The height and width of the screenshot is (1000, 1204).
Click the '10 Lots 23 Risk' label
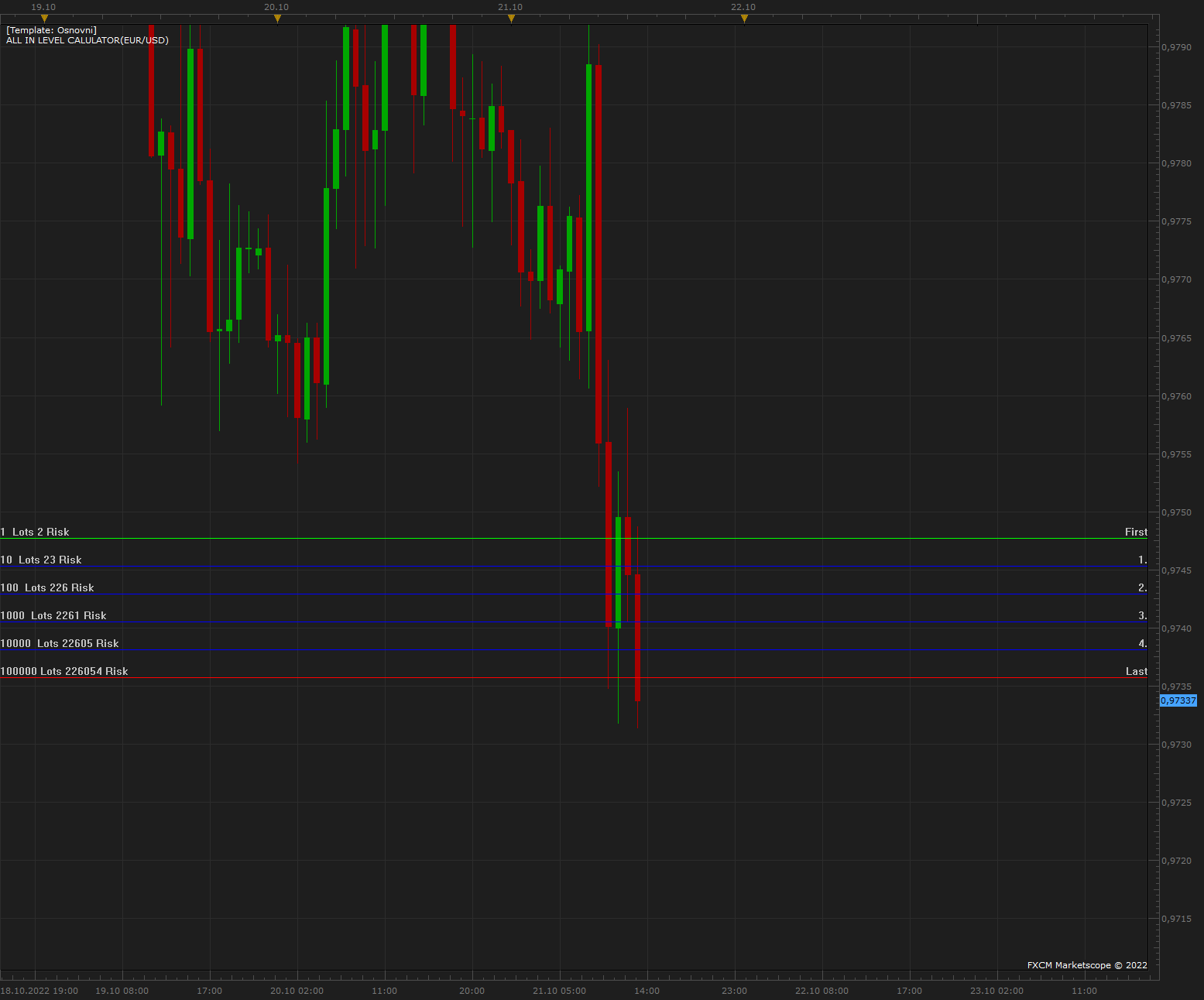coord(41,560)
